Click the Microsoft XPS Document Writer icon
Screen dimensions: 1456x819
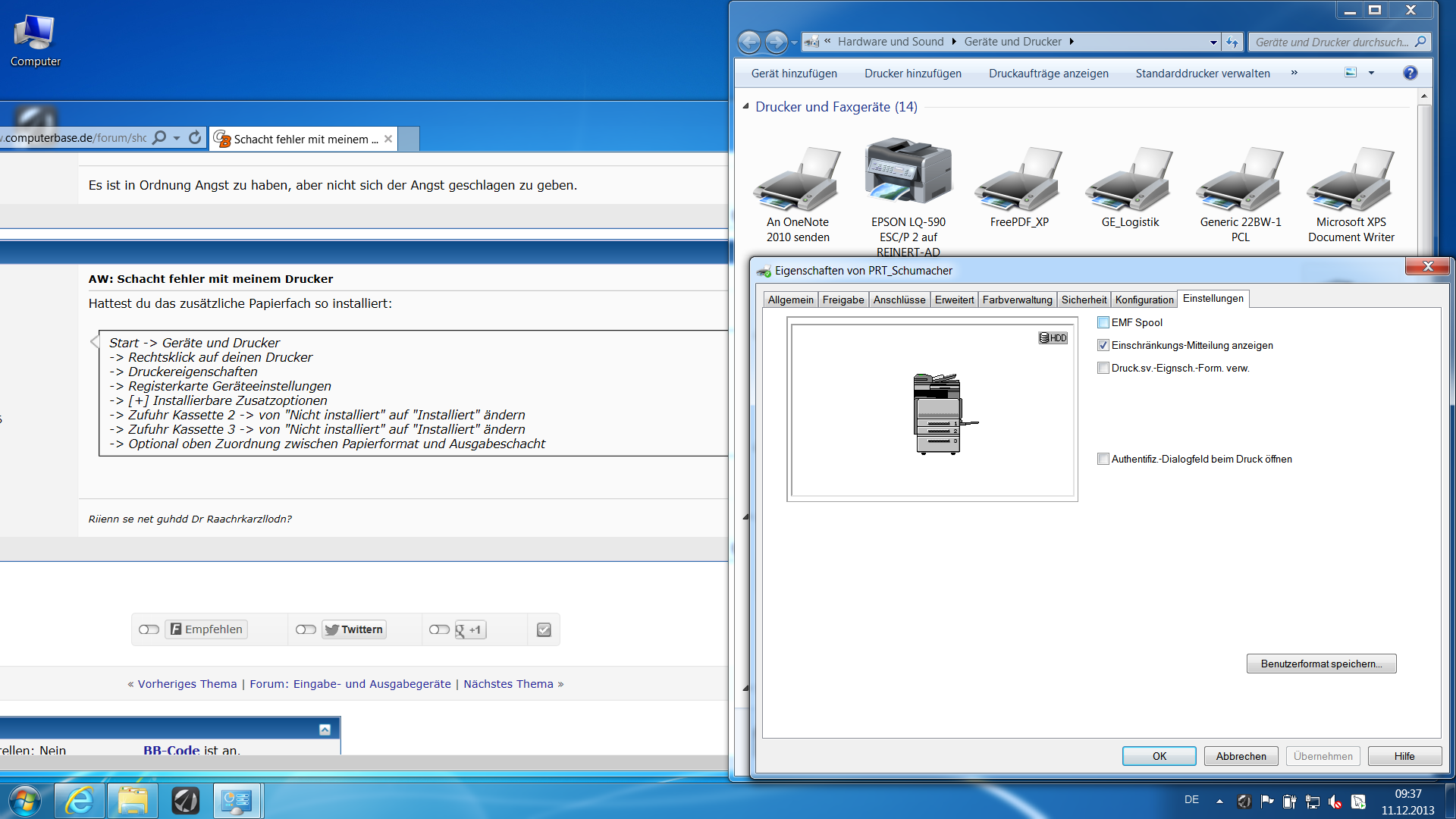coord(1351,180)
